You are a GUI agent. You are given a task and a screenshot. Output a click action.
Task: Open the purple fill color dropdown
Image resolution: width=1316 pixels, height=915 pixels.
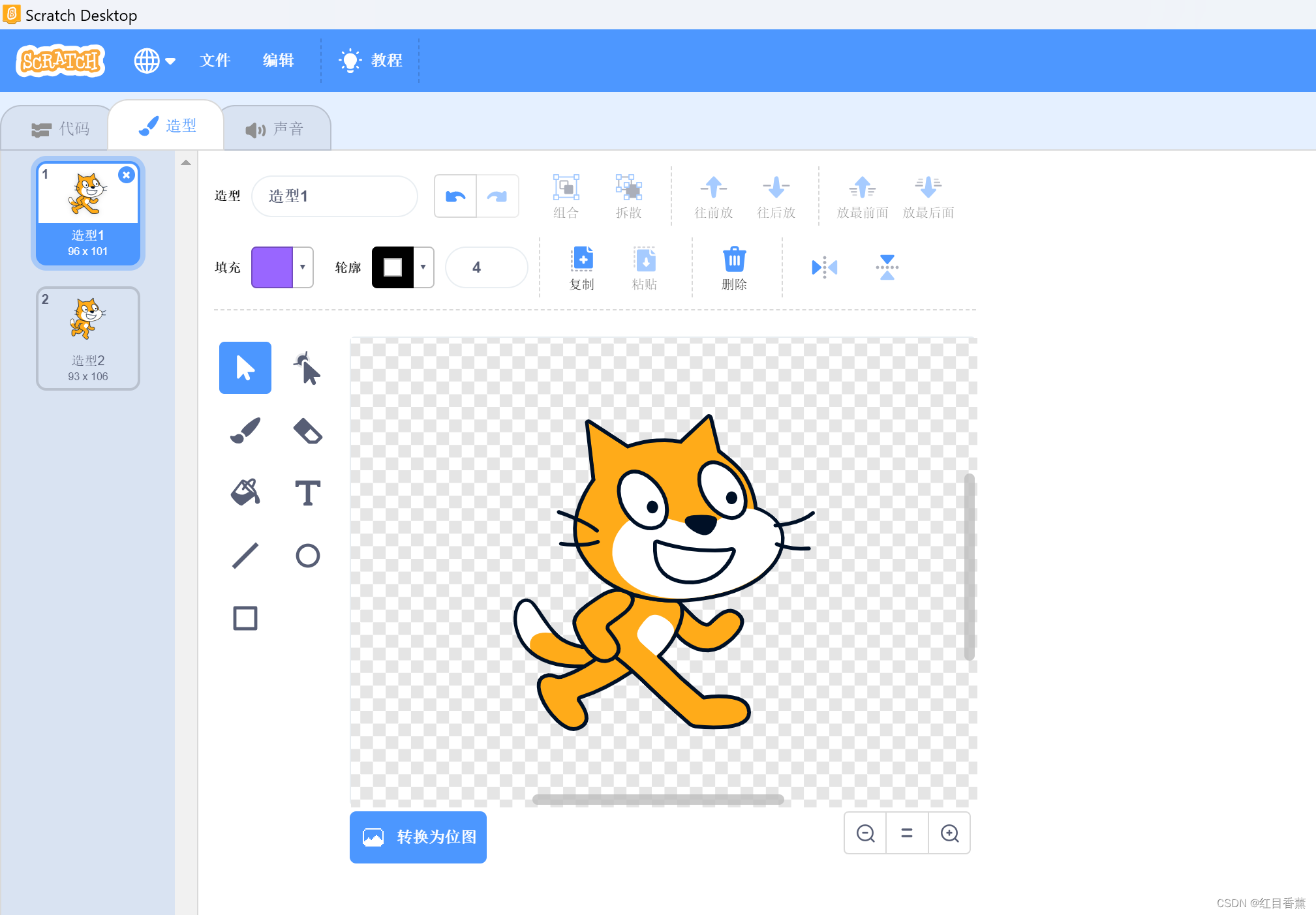tap(283, 267)
